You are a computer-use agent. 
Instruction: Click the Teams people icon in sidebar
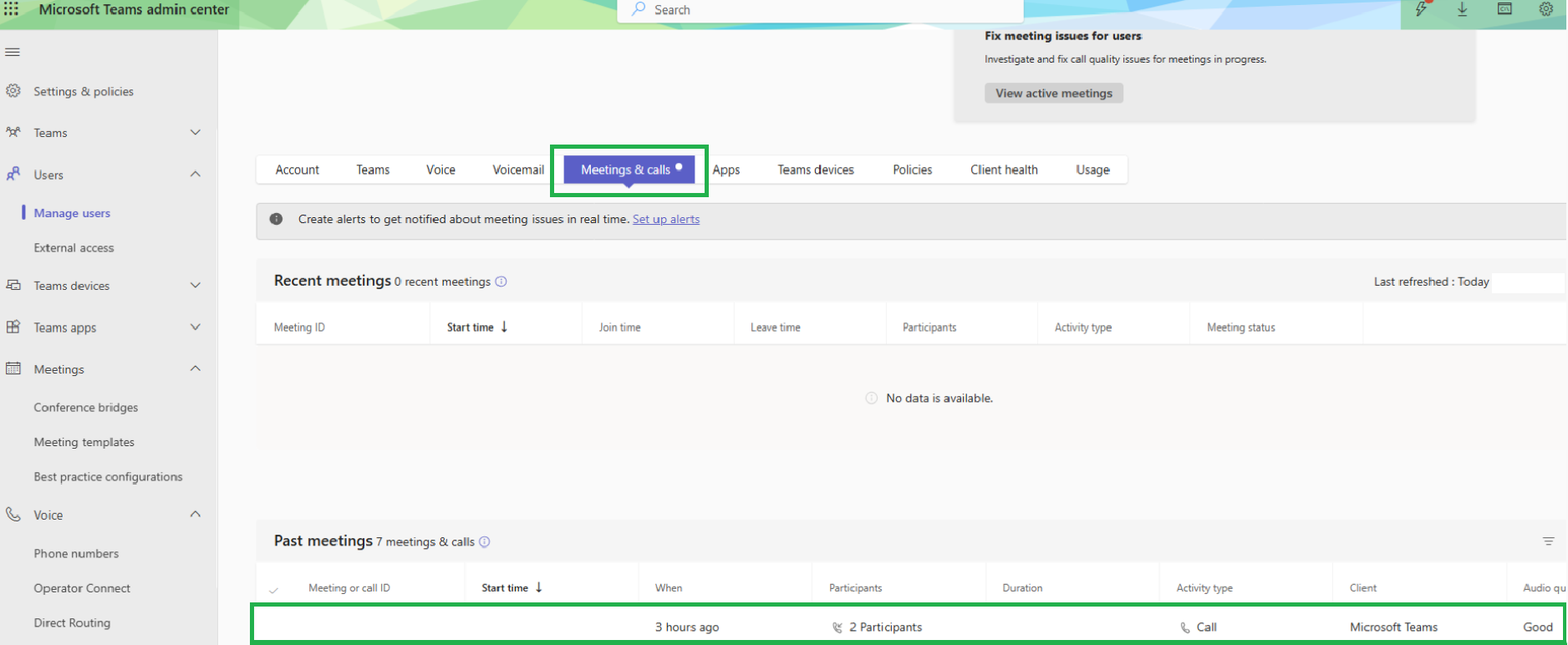pos(13,132)
